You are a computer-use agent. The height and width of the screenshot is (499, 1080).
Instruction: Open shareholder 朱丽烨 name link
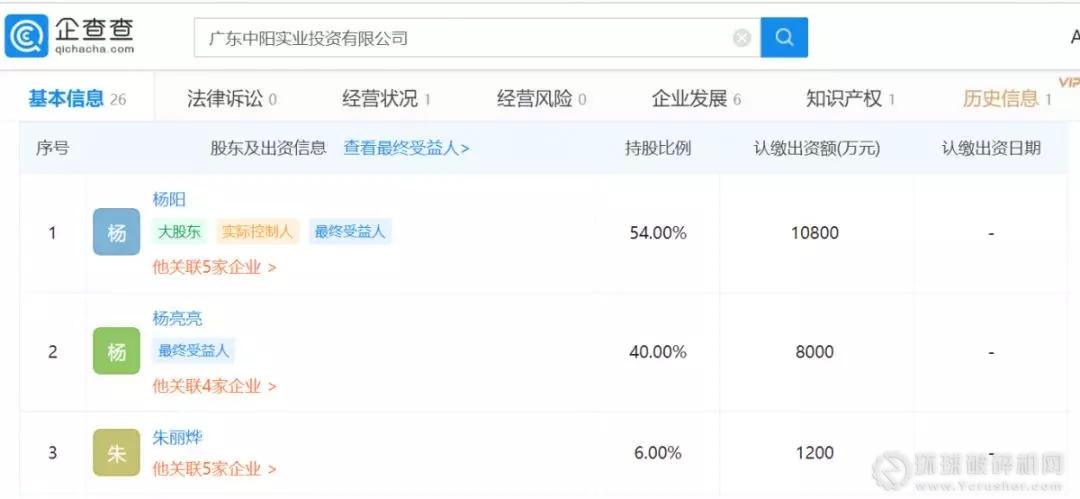177,437
